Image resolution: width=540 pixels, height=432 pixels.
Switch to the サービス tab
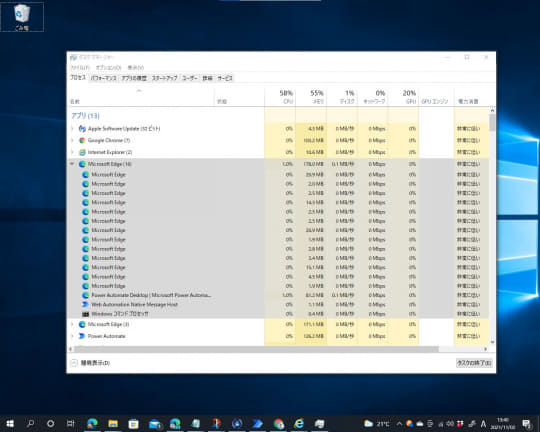pyautogui.click(x=225, y=78)
